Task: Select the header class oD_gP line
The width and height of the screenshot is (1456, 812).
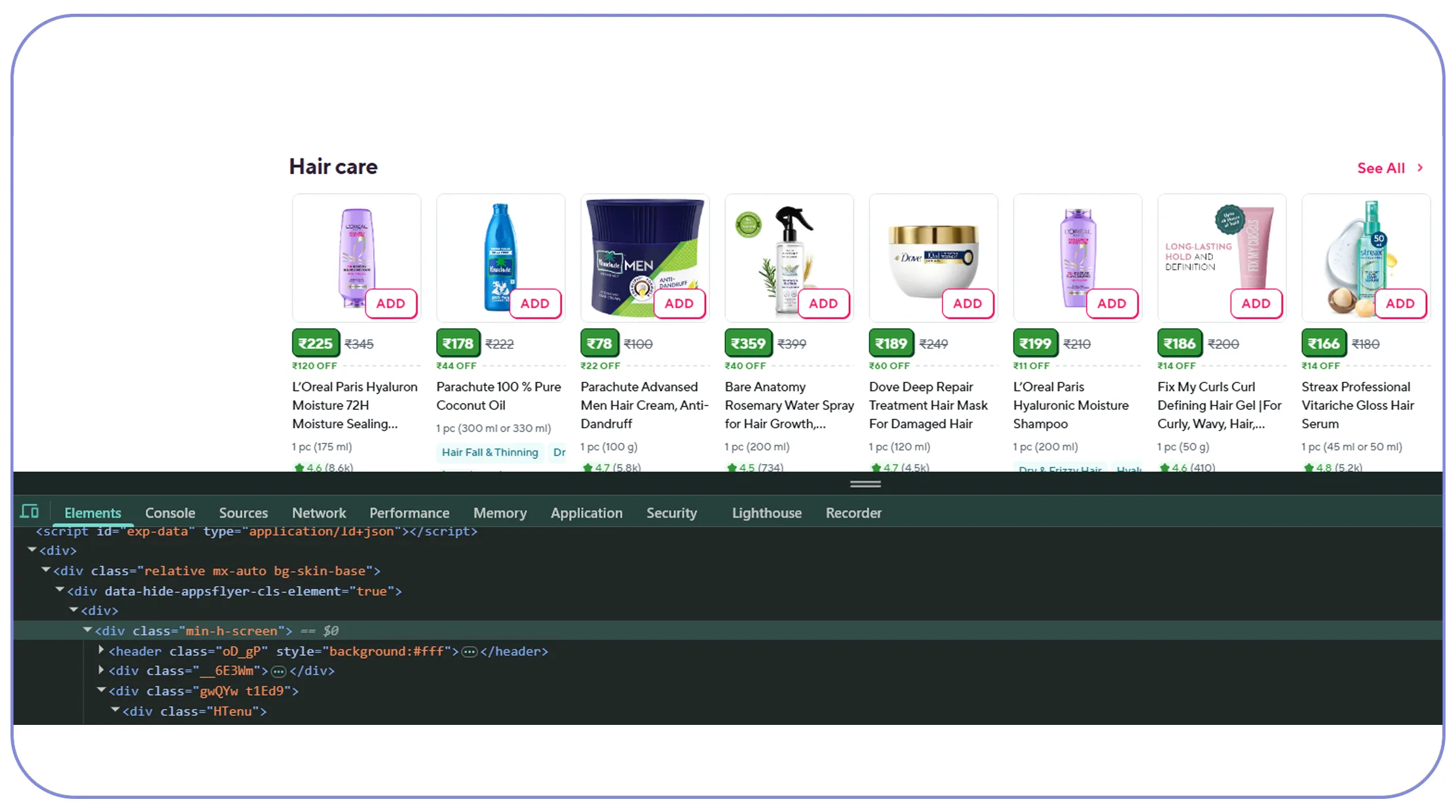Action: pyautogui.click(x=328, y=652)
